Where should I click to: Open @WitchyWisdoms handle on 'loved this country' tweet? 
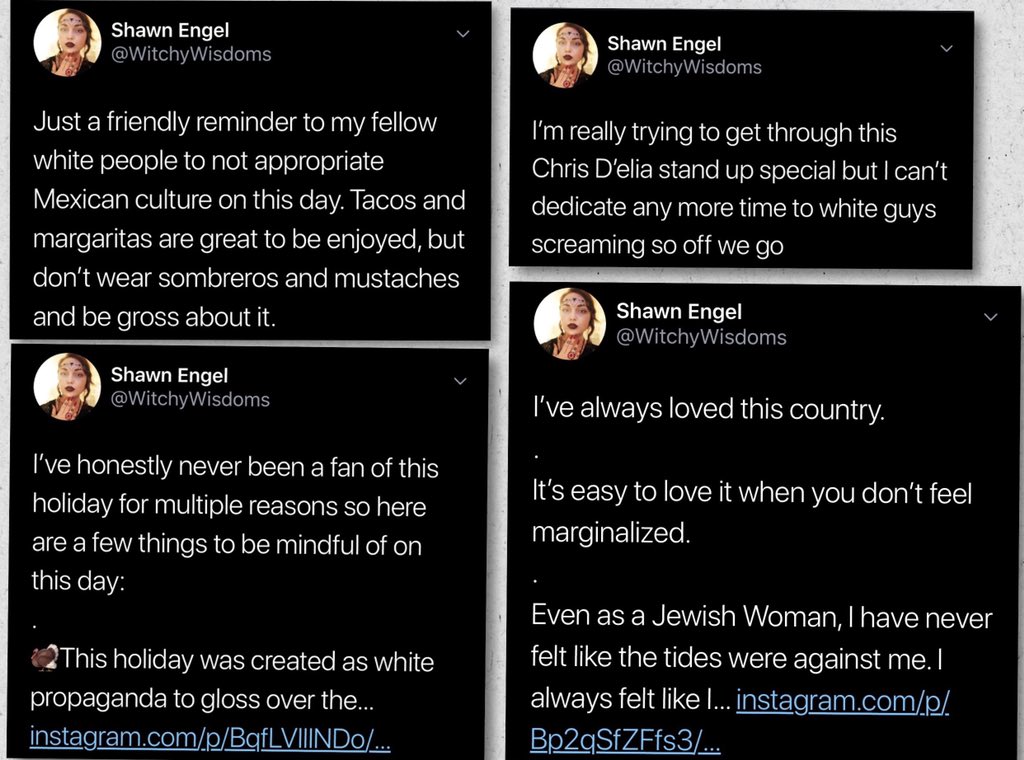[x=701, y=337]
